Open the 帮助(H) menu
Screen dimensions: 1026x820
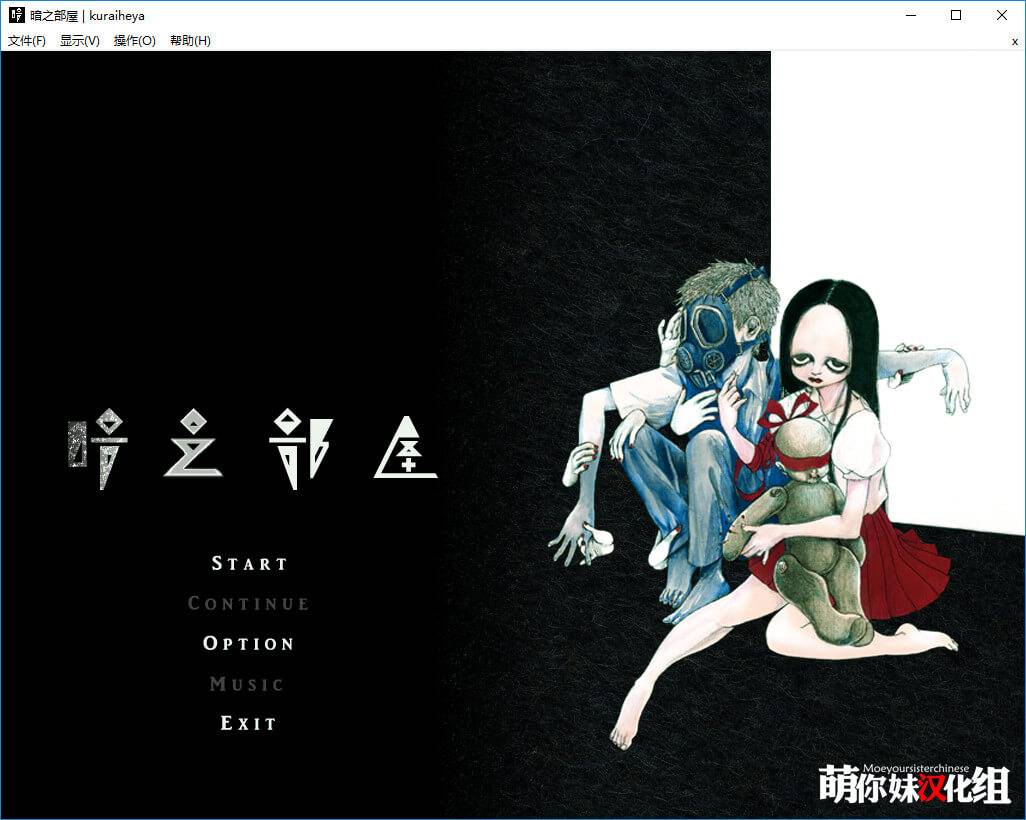[190, 41]
